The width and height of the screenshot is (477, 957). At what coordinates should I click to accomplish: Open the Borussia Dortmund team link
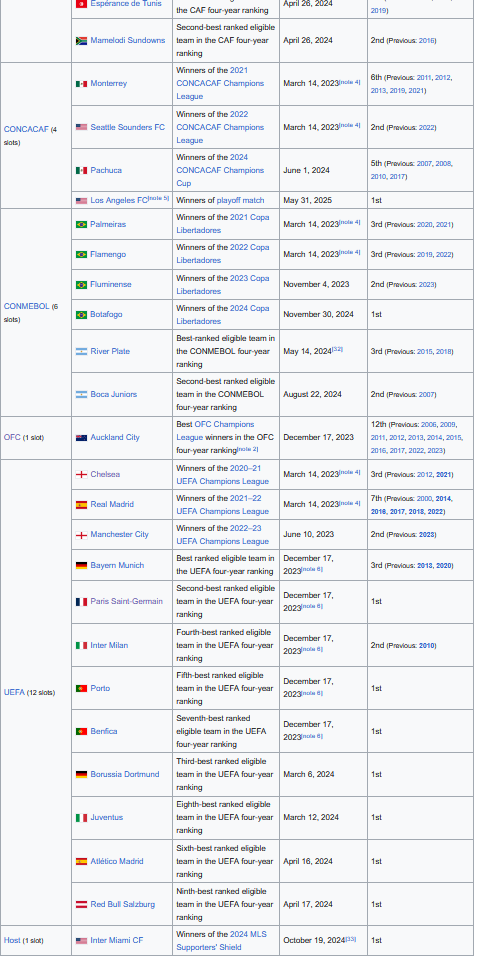tap(124, 775)
